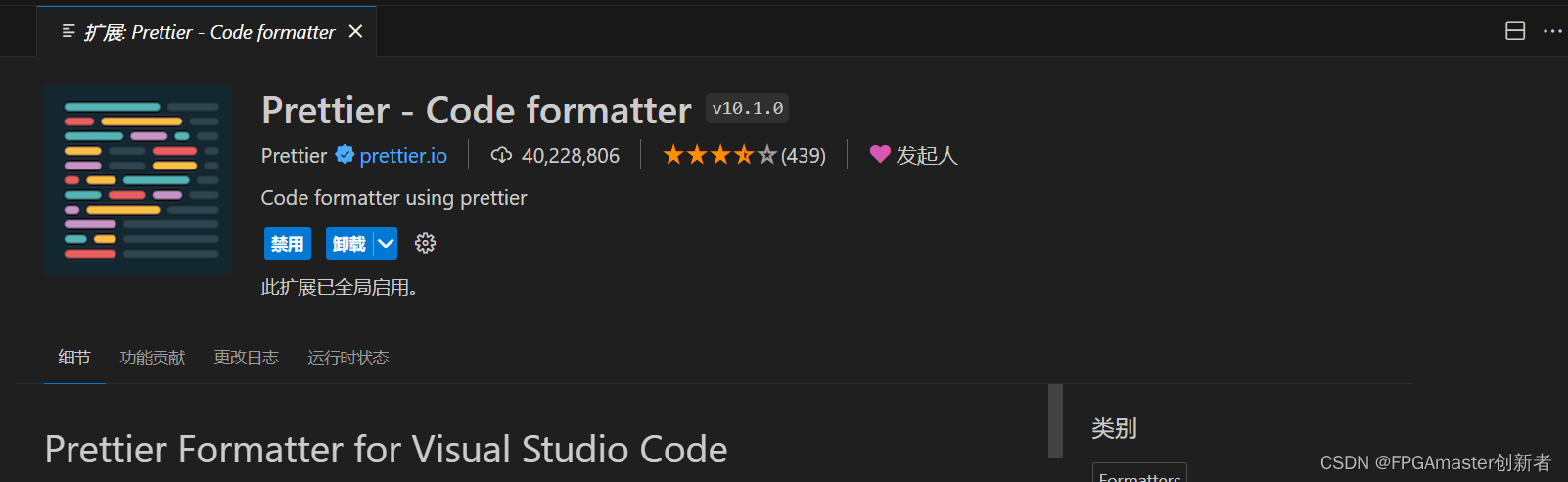Expand the dropdown arrow beside 卸载
The height and width of the screenshot is (482, 1568).
click(386, 244)
